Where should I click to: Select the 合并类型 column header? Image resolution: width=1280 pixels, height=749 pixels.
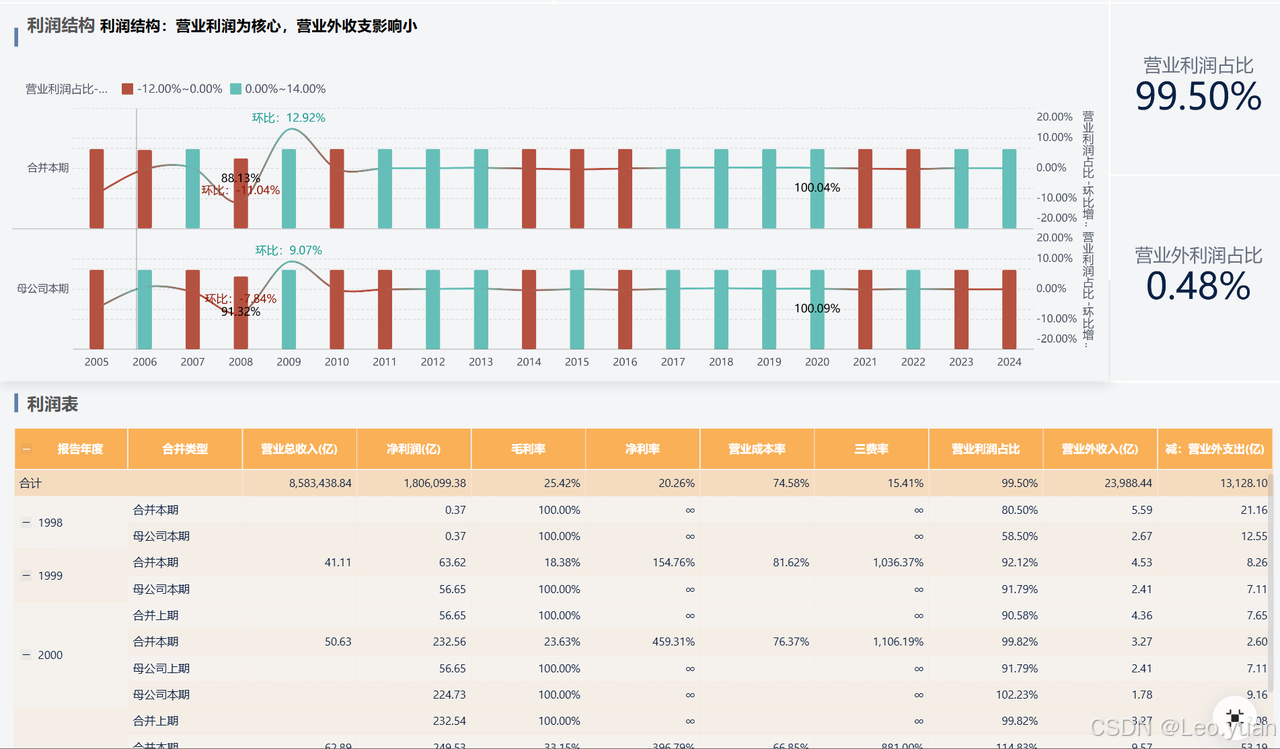pyautogui.click(x=185, y=449)
